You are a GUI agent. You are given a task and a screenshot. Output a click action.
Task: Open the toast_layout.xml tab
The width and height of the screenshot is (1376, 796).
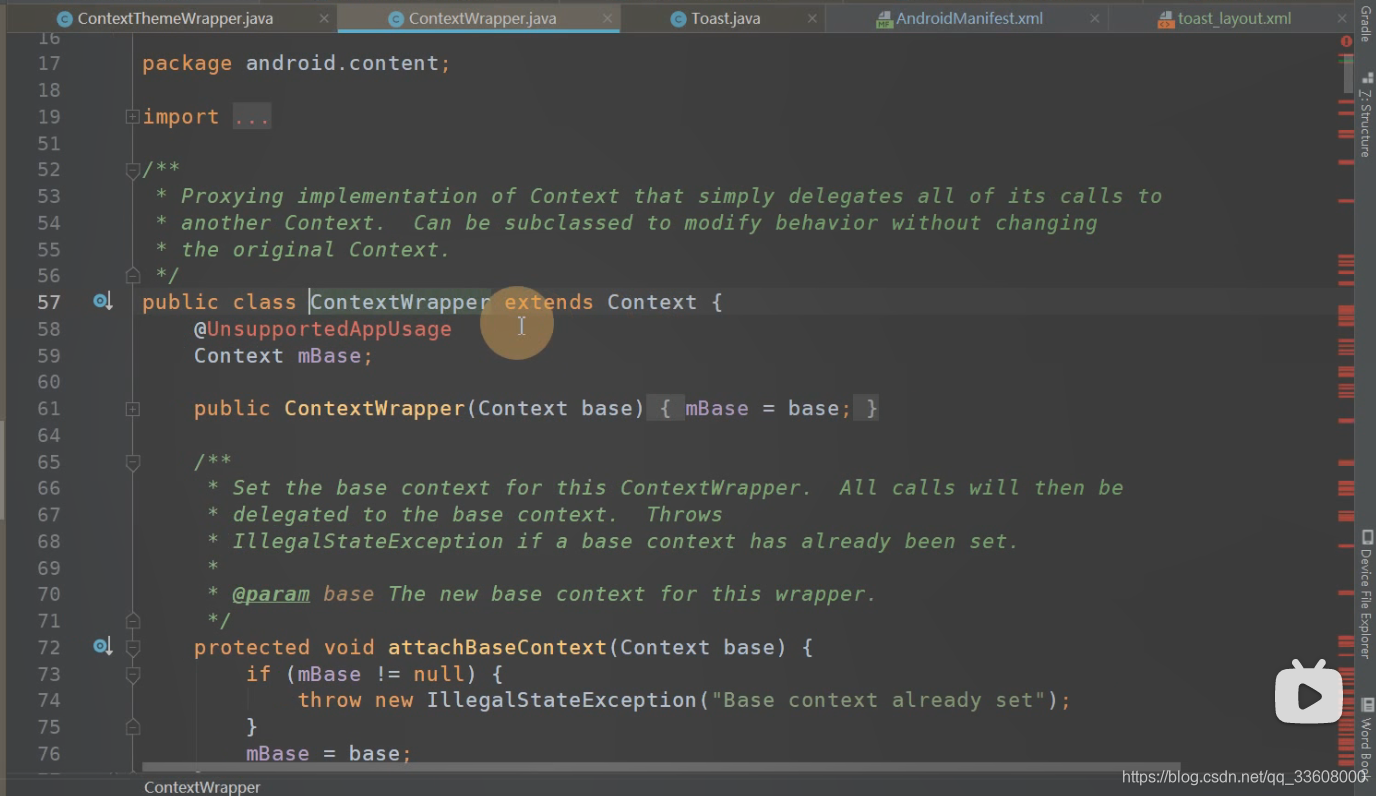1234,18
